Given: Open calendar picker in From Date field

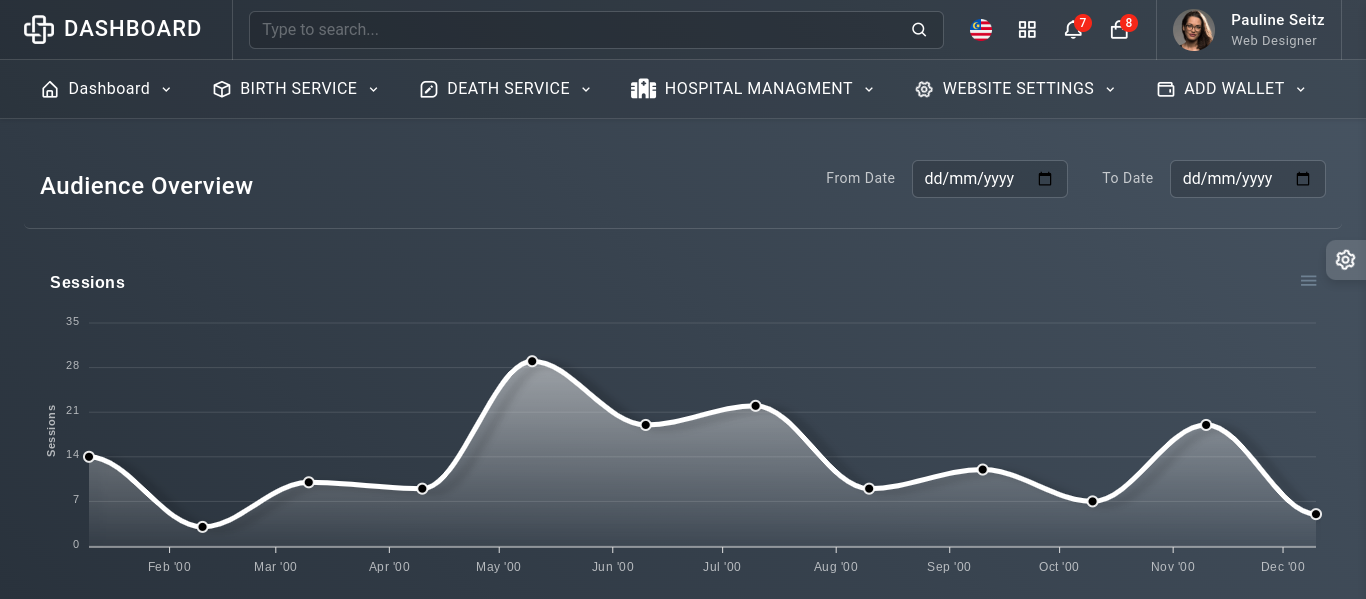Looking at the screenshot, I should coord(1045,179).
